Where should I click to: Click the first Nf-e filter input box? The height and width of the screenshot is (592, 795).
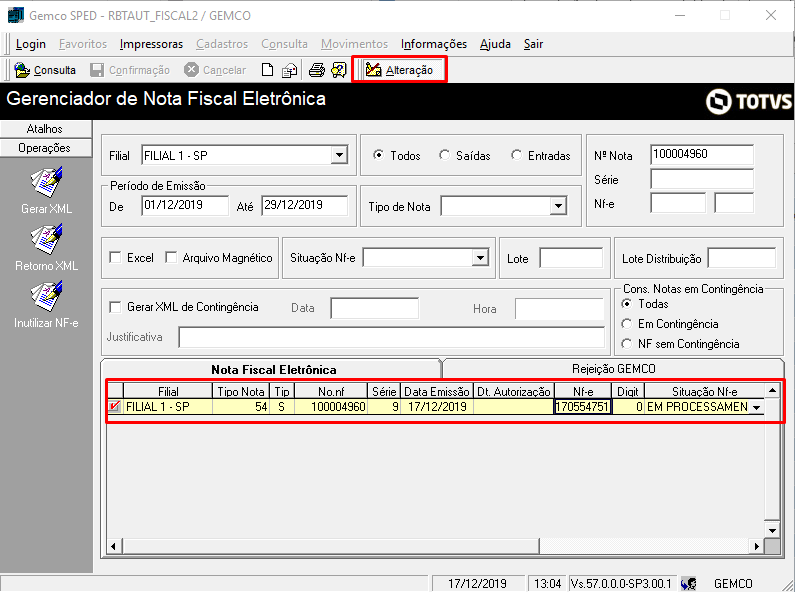[678, 203]
